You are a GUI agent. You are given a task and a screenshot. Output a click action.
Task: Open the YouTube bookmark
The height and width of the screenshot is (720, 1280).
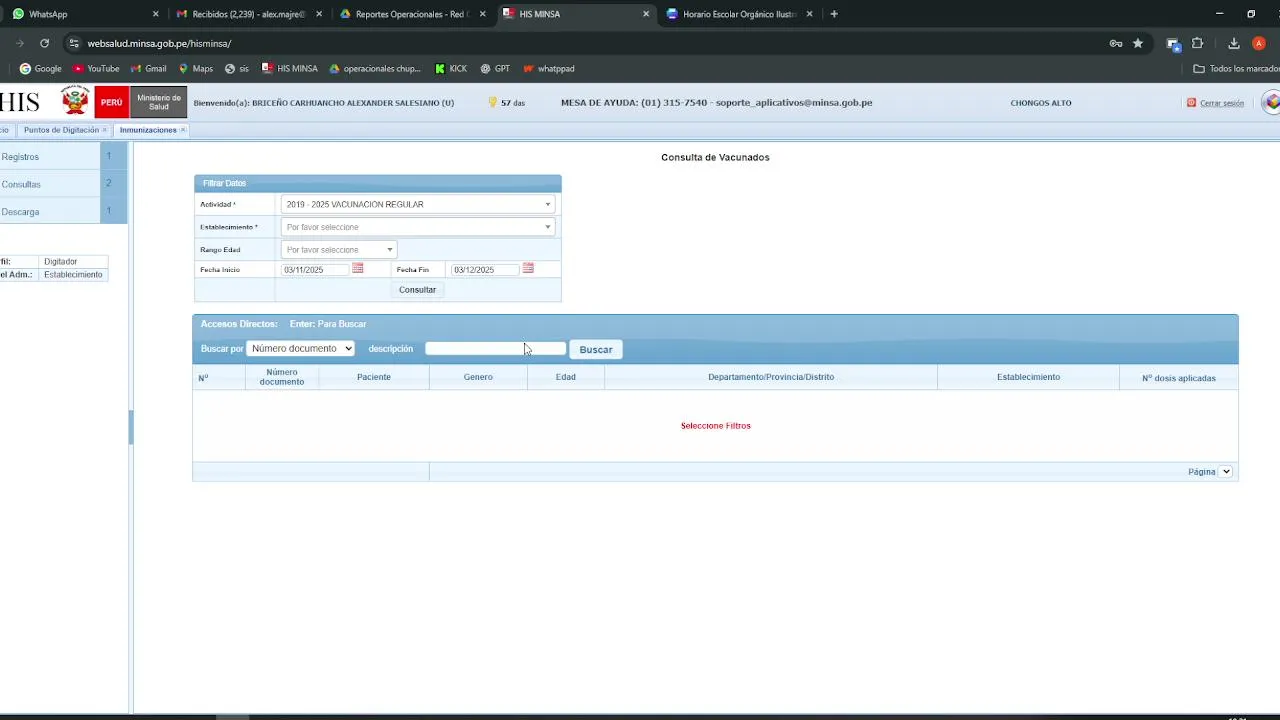click(x=96, y=69)
